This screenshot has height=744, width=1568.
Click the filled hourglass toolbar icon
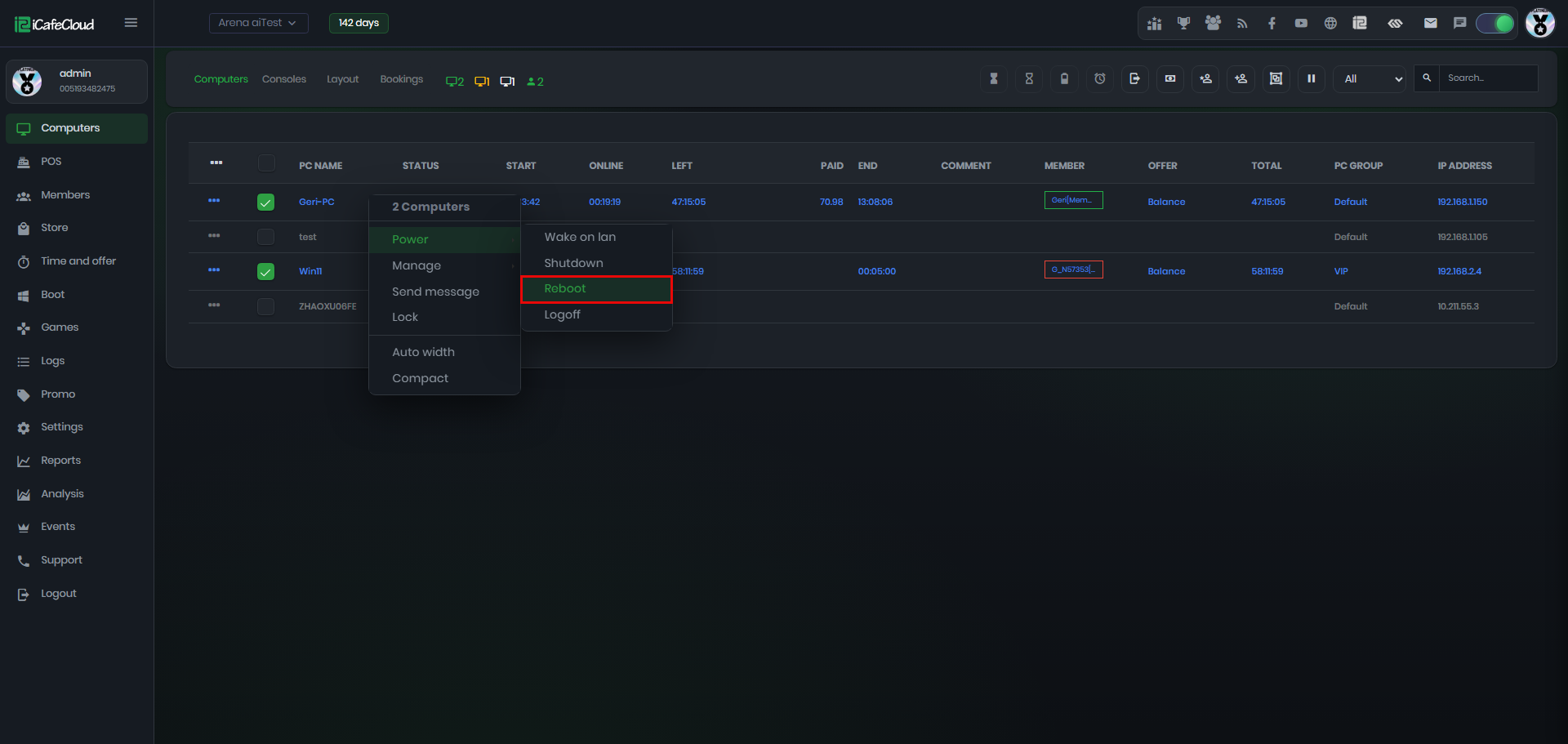tap(994, 78)
